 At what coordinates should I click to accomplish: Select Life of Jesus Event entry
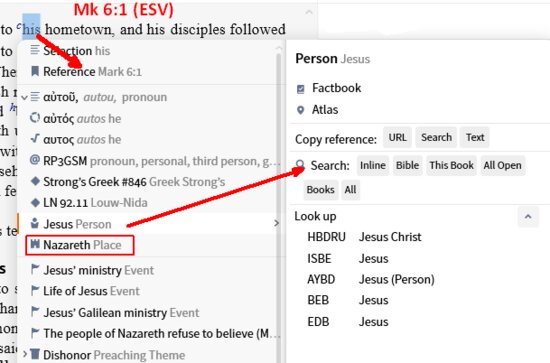[x=148, y=291]
